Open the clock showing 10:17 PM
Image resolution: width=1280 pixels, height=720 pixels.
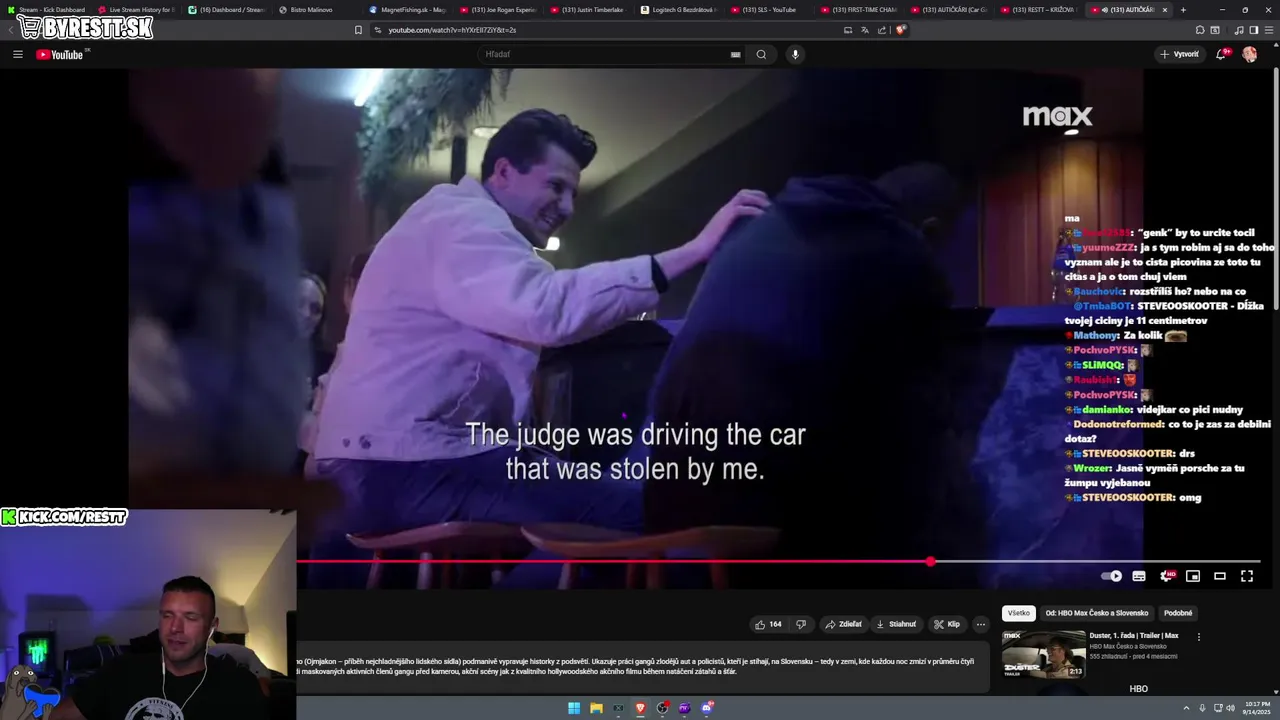pyautogui.click(x=1256, y=708)
